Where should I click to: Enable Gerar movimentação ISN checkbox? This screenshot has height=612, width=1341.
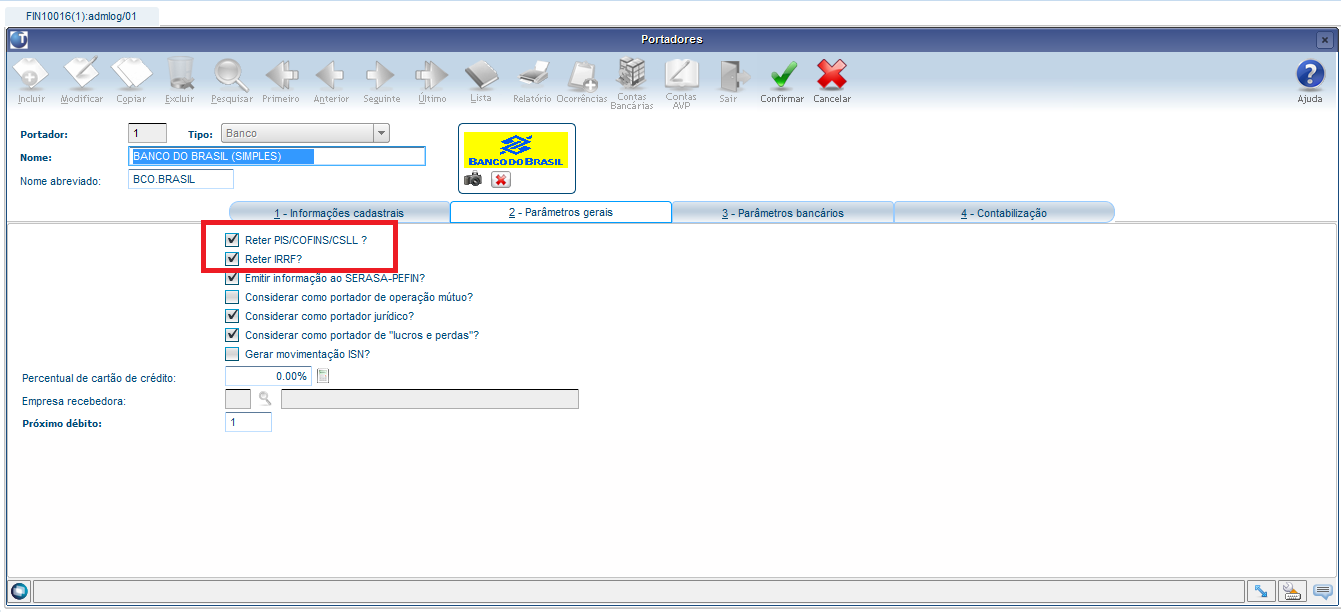(x=232, y=354)
